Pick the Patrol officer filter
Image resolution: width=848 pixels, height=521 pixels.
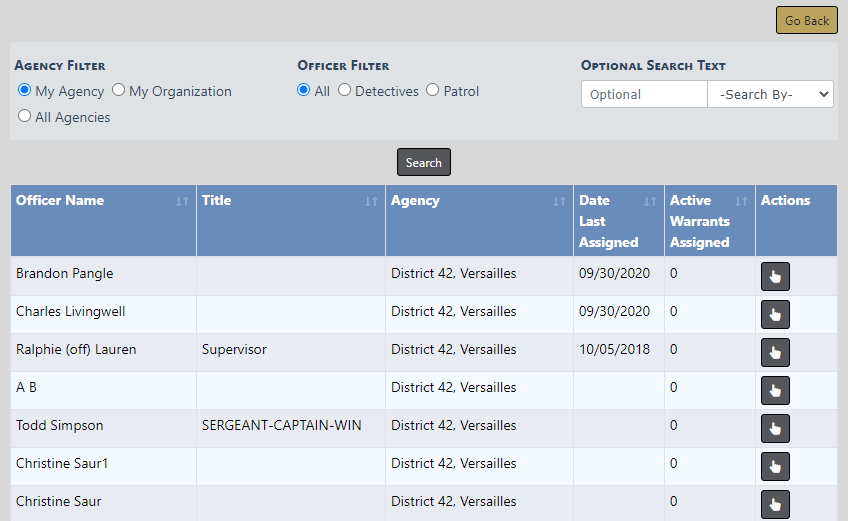[x=433, y=91]
